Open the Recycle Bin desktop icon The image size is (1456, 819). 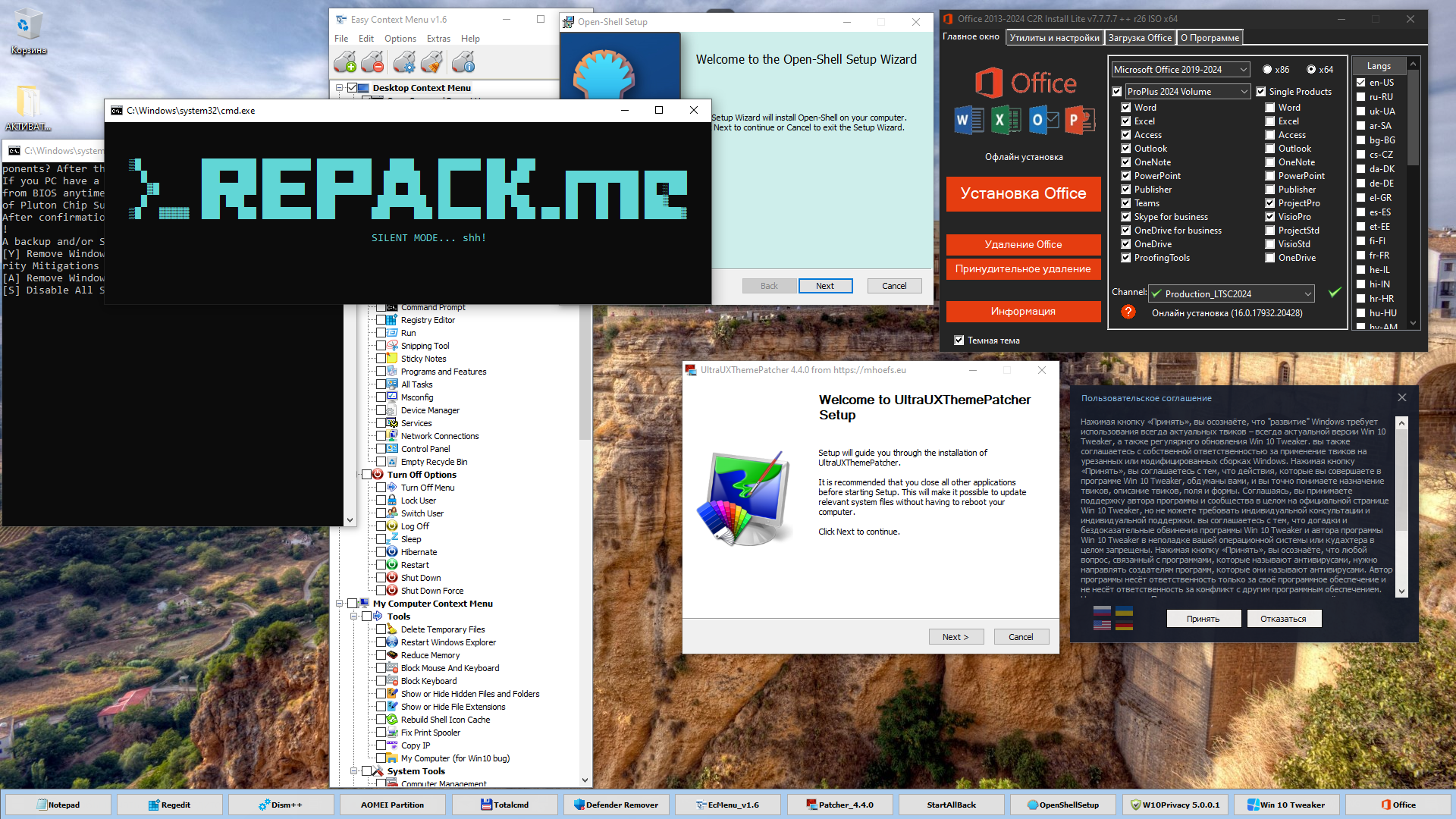(28, 32)
